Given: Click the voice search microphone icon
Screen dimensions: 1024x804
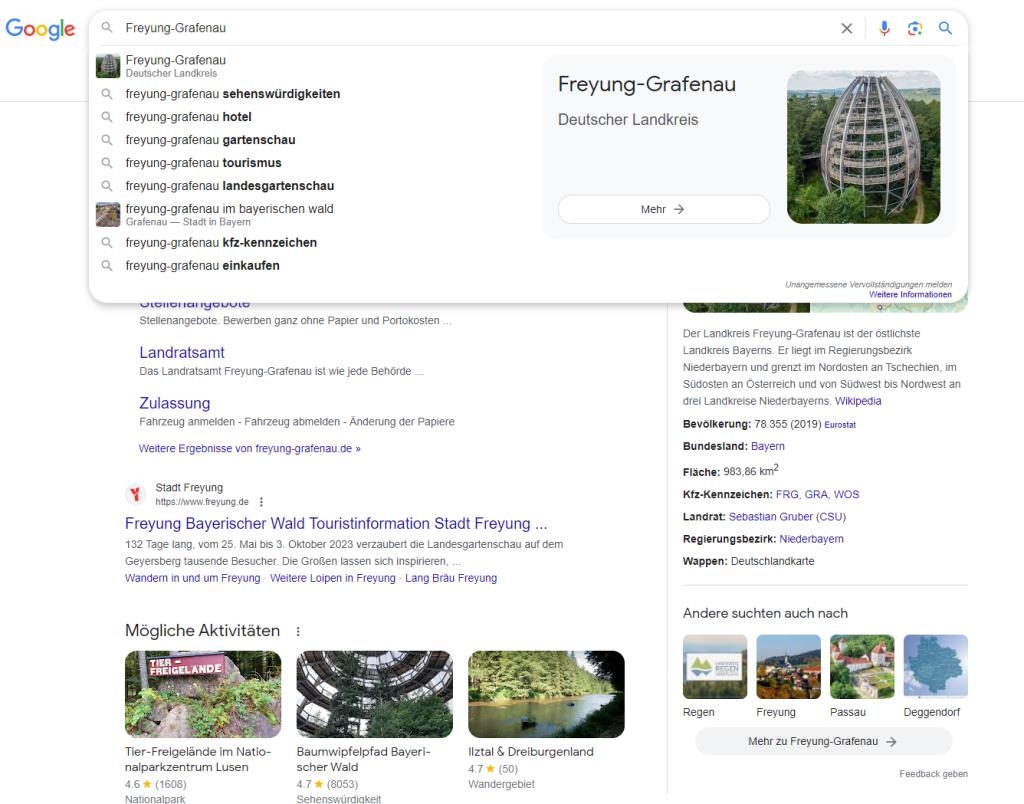Looking at the screenshot, I should click(x=884, y=28).
